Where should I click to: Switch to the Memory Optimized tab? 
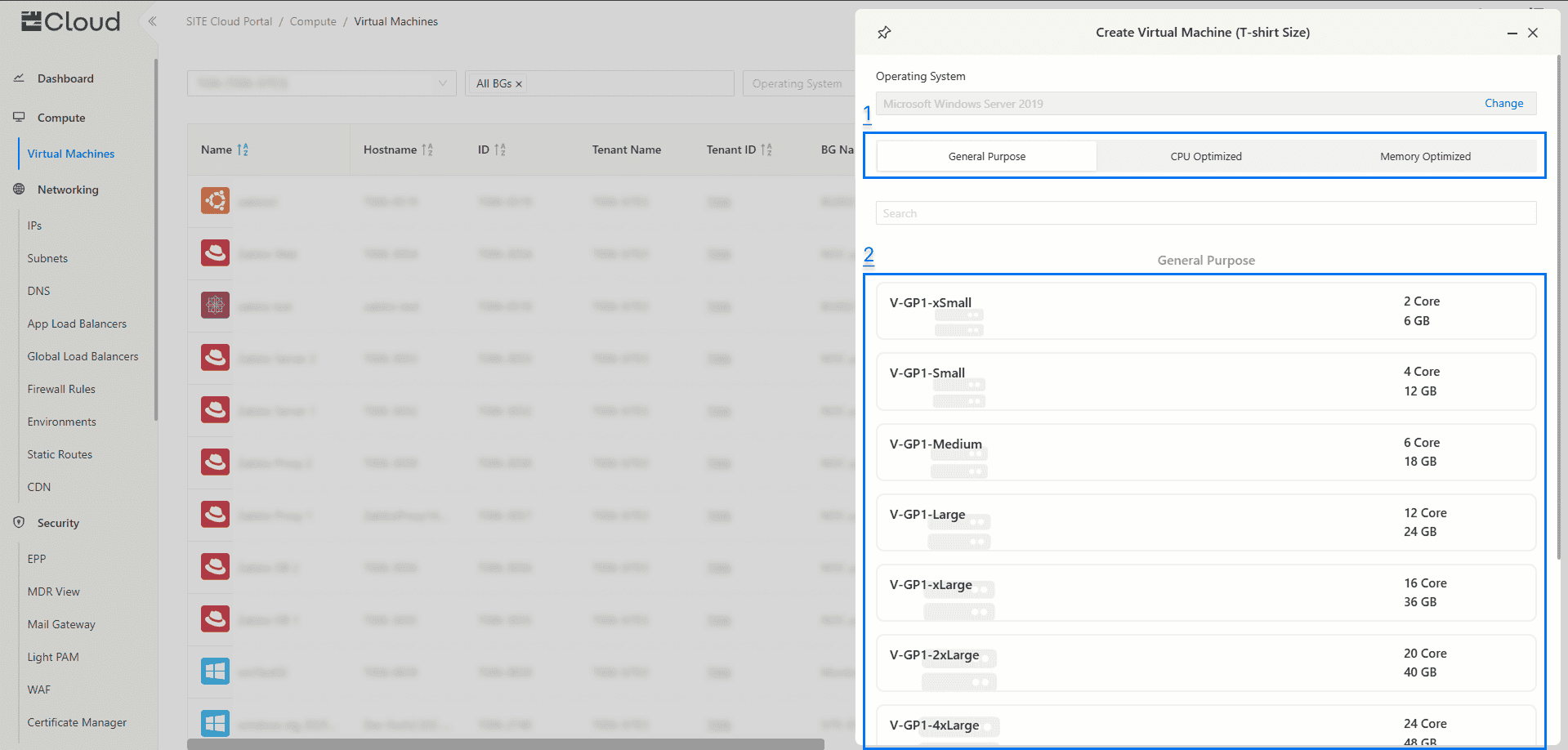(x=1425, y=156)
